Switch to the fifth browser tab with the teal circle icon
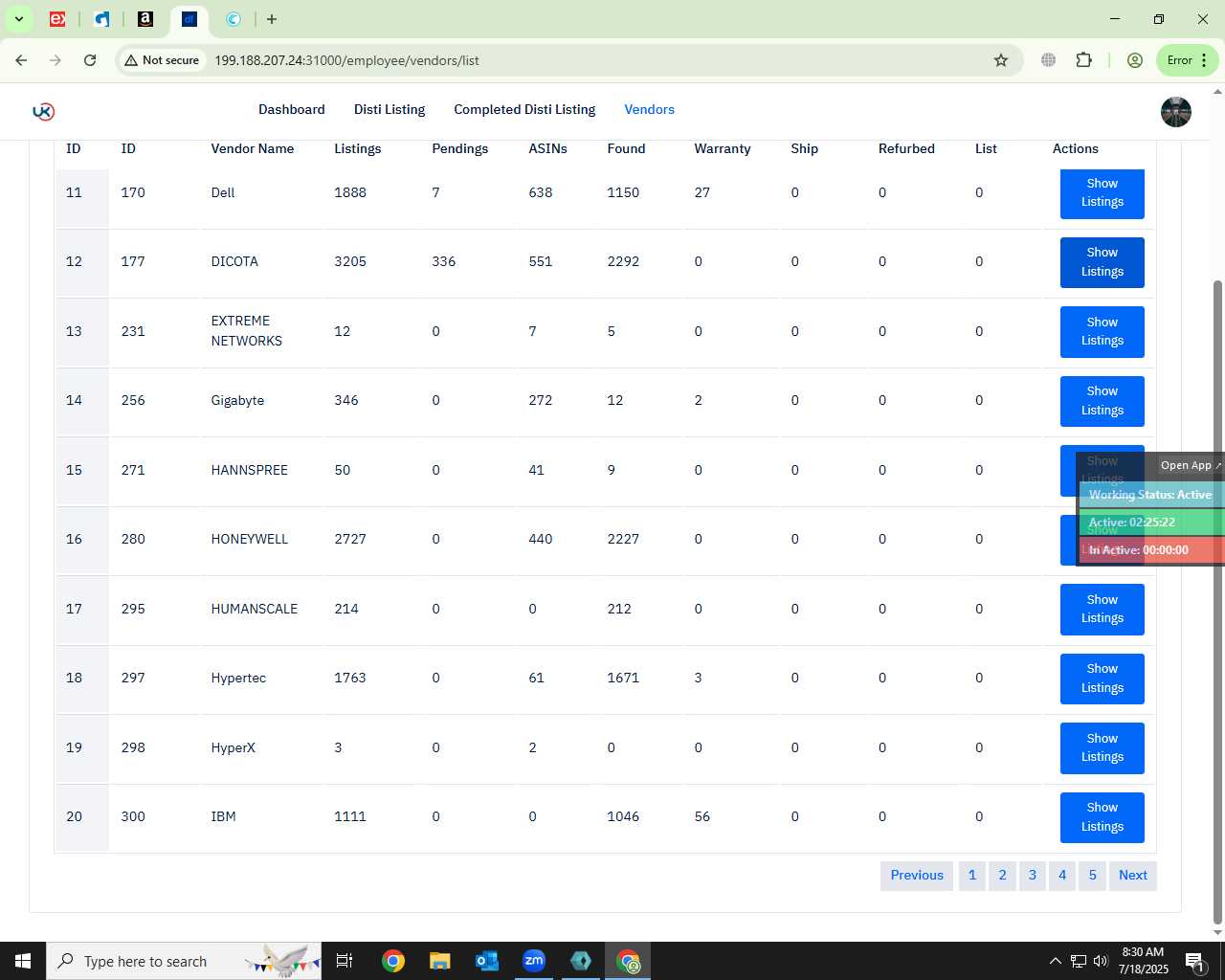Image resolution: width=1225 pixels, height=980 pixels. [234, 19]
